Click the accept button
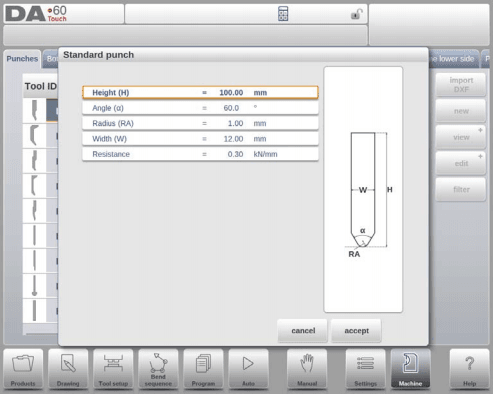493x394 pixels. [356, 331]
